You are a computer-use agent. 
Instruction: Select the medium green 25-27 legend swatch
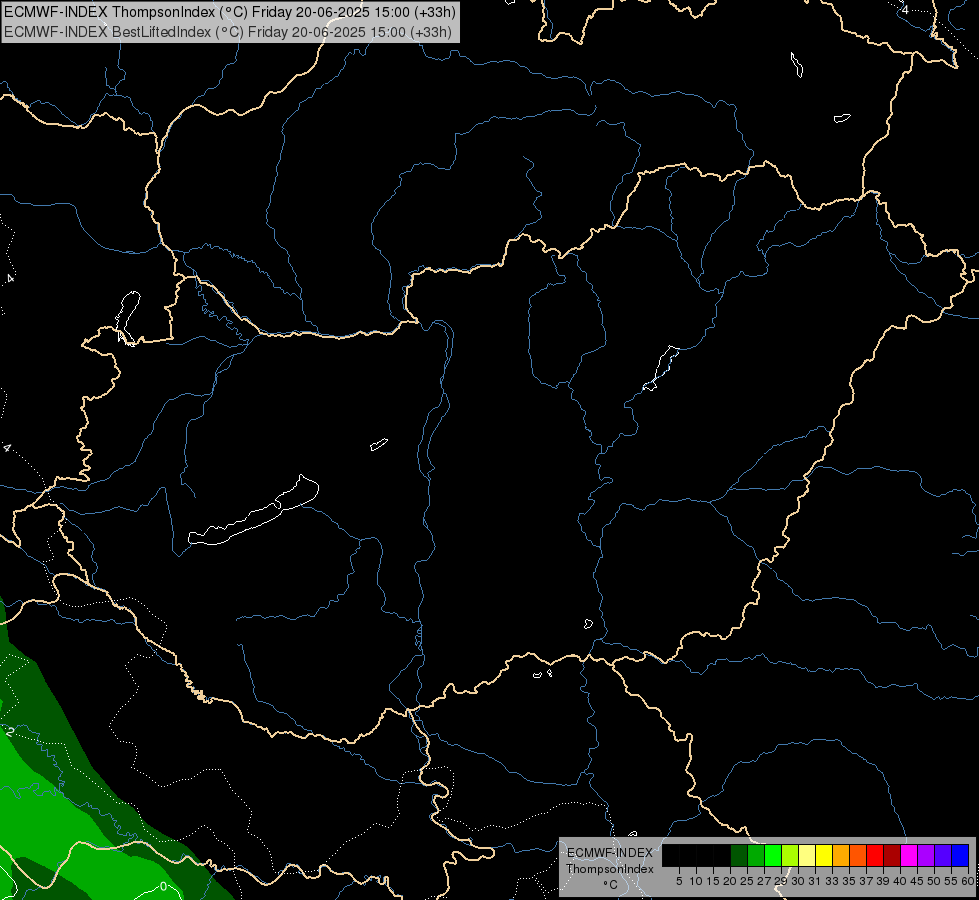click(756, 855)
